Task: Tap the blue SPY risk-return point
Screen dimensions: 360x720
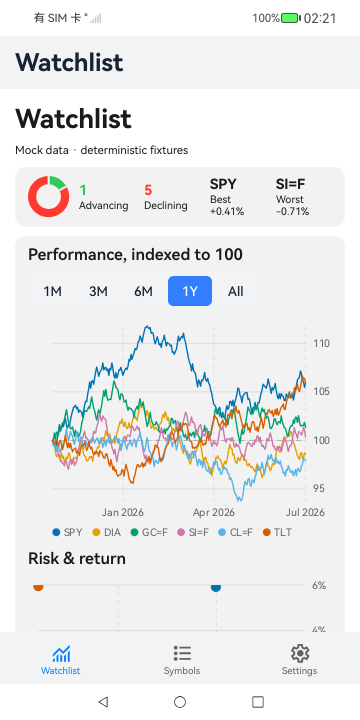Action: [216, 587]
